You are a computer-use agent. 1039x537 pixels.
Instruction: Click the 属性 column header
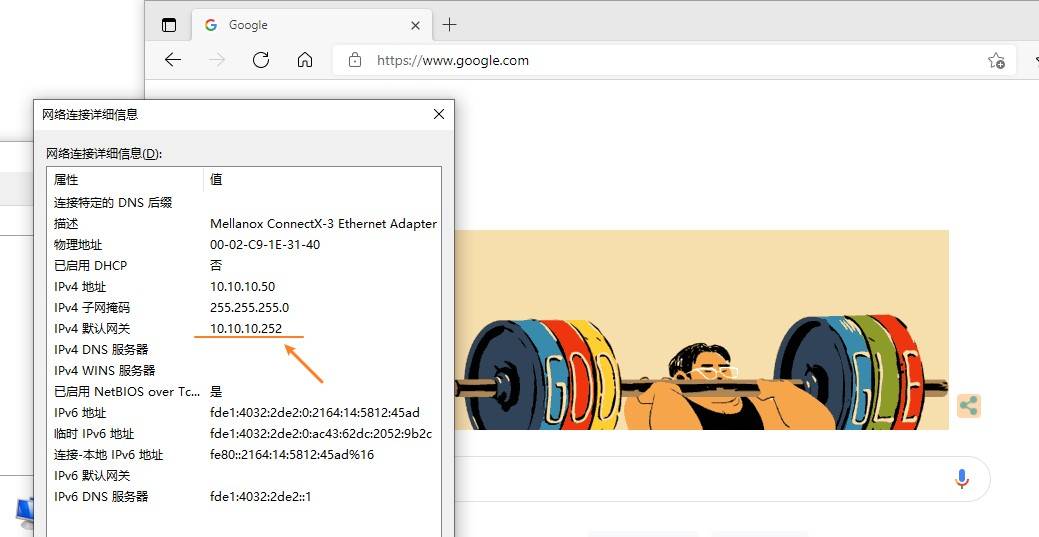coord(125,180)
